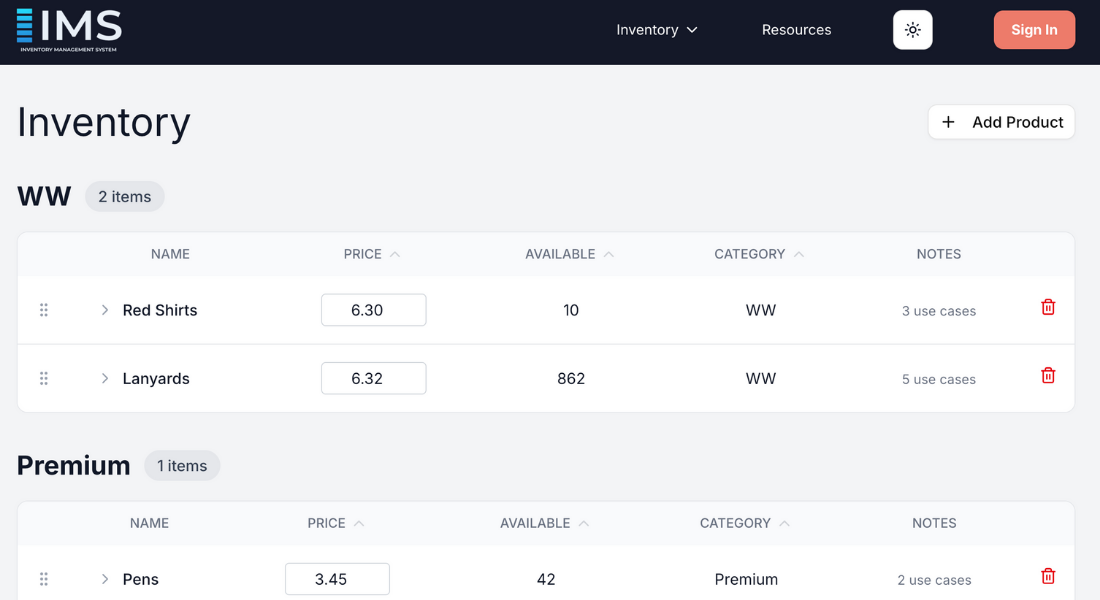Delete the Red Shirts product
This screenshot has height=600, width=1100.
tap(1048, 308)
